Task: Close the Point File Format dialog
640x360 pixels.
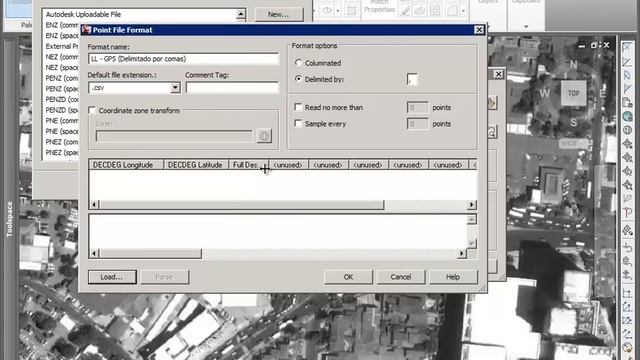Action: click(479, 30)
